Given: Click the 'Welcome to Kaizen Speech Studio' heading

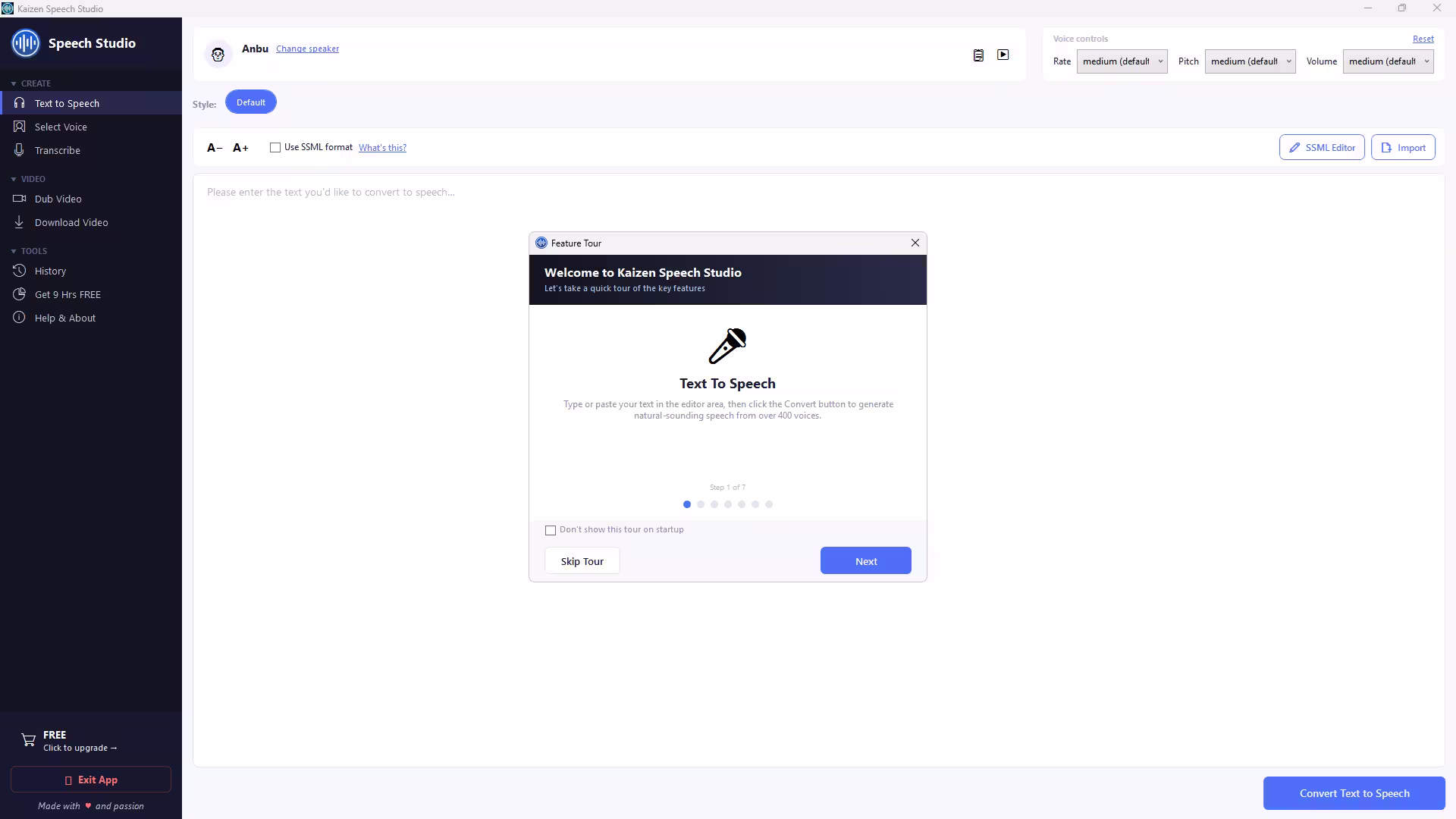Looking at the screenshot, I should click(x=642, y=273).
